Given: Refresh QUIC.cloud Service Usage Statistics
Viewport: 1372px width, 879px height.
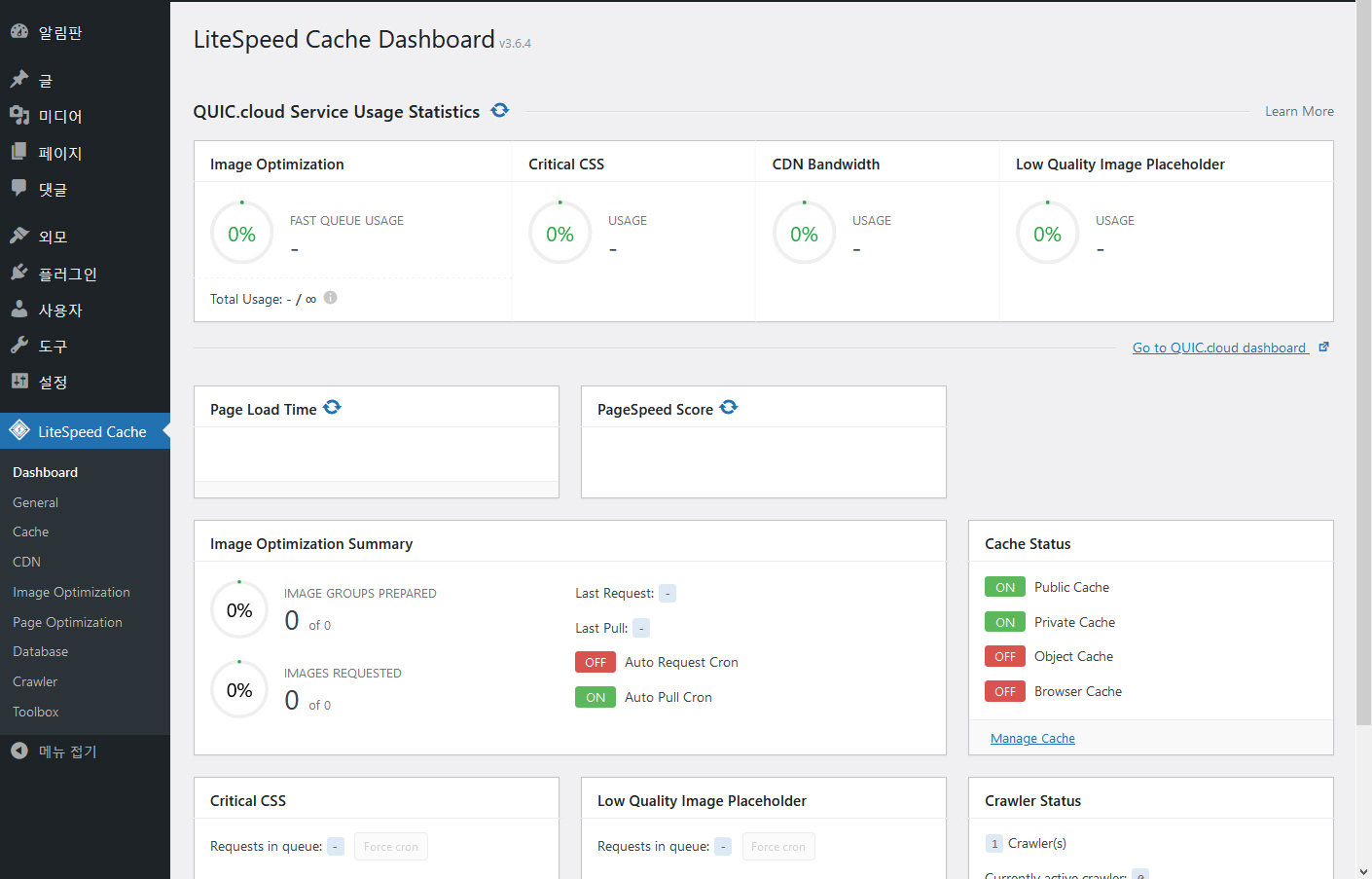Looking at the screenshot, I should pos(500,110).
